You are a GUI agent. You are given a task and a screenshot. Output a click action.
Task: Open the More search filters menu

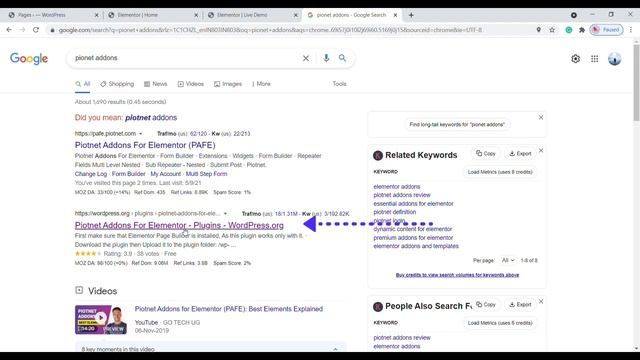[x=261, y=84]
